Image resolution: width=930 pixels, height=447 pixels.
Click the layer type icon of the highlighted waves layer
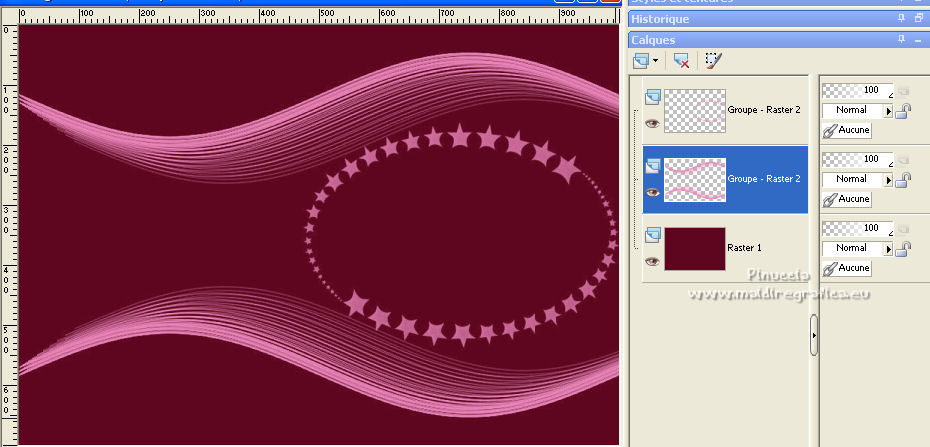coord(653,166)
